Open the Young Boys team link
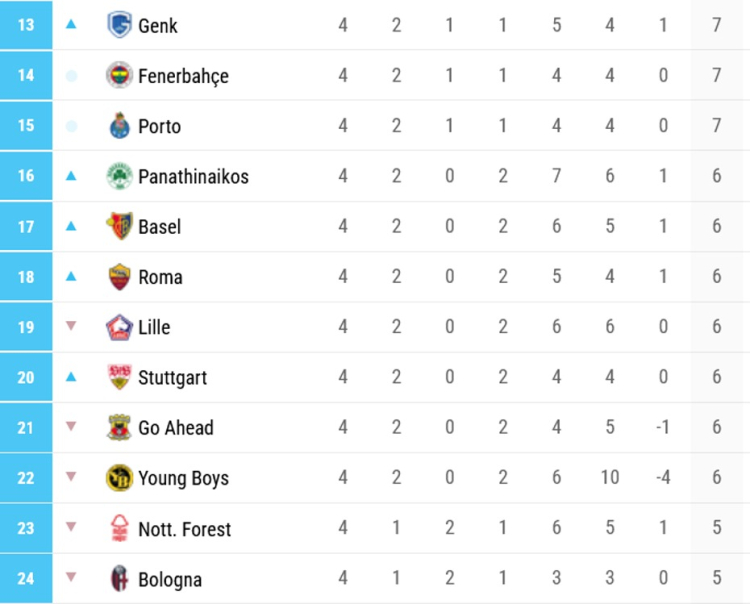The image size is (750, 604). click(183, 478)
